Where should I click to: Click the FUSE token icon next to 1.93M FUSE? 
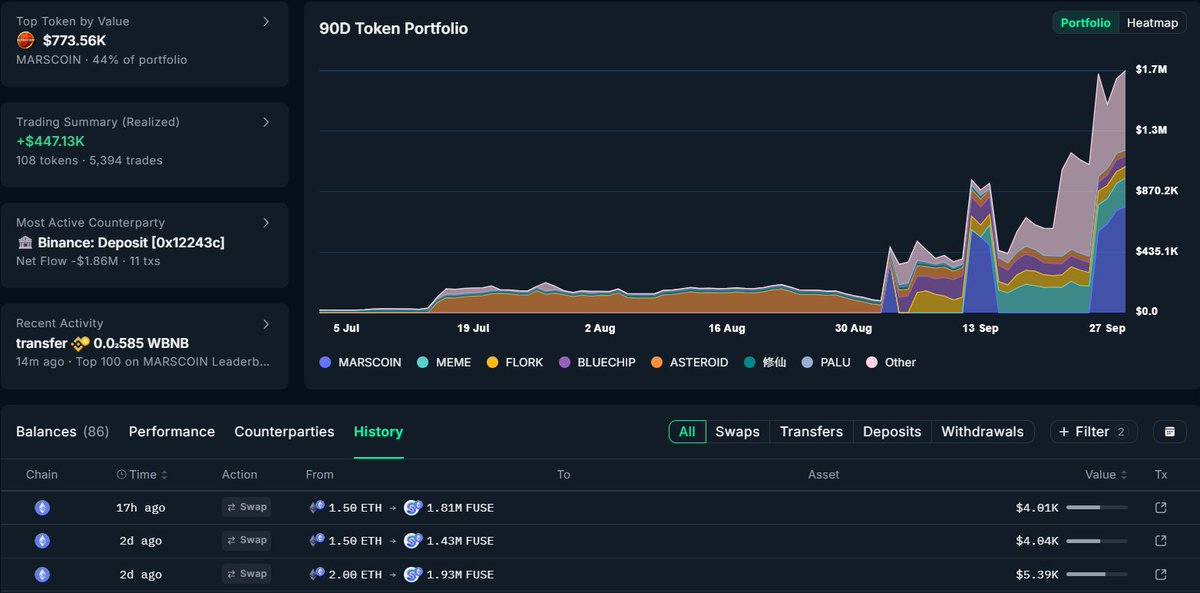click(x=413, y=575)
